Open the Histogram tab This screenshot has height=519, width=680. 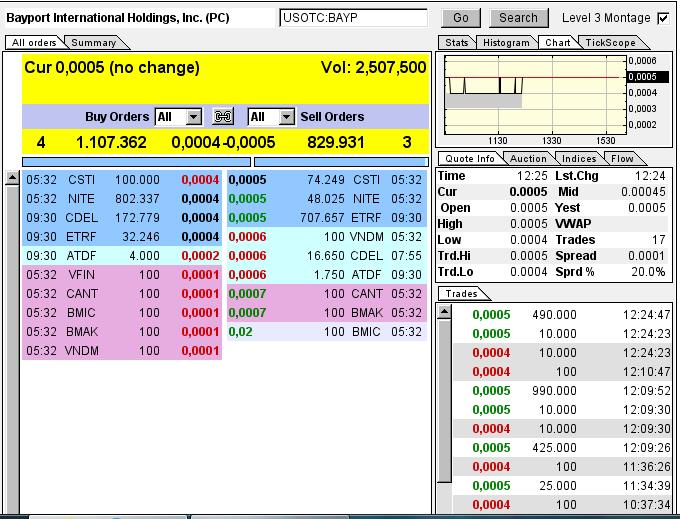tap(506, 42)
